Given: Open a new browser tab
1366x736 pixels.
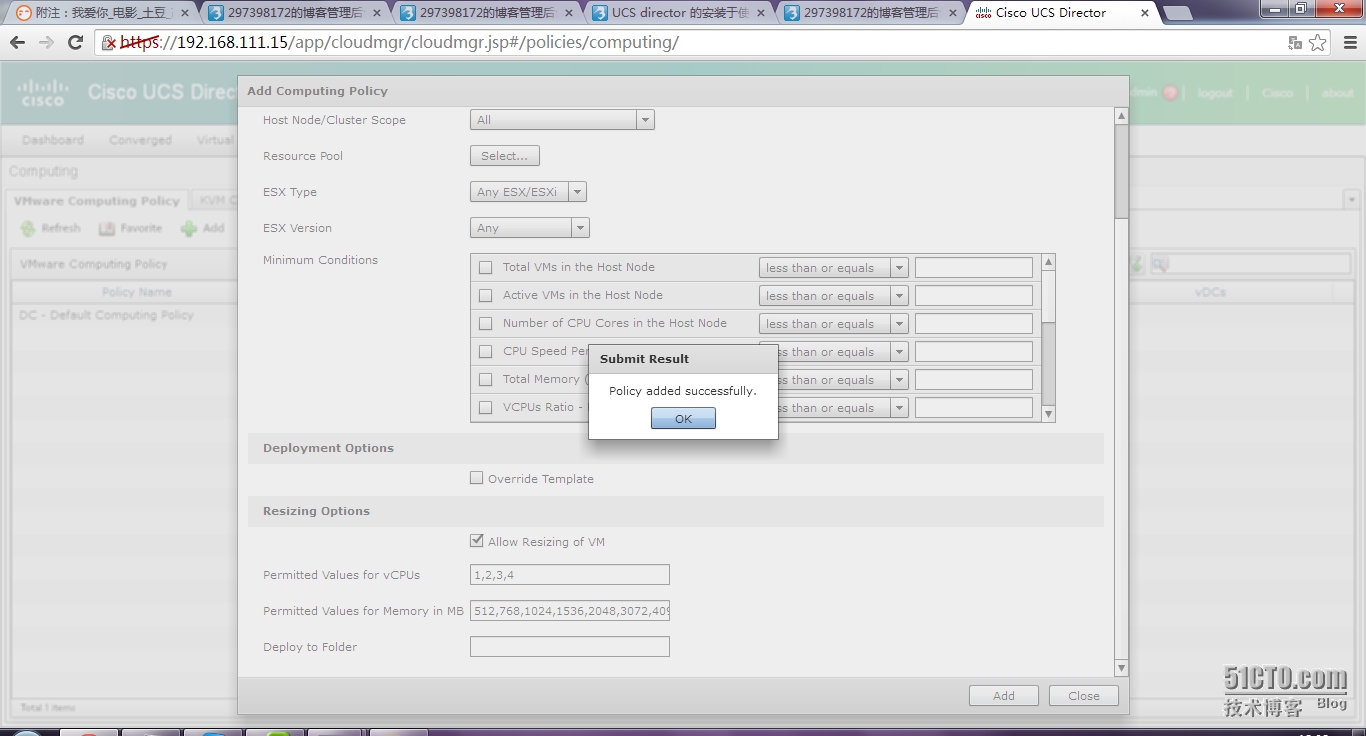Looking at the screenshot, I should (1178, 13).
